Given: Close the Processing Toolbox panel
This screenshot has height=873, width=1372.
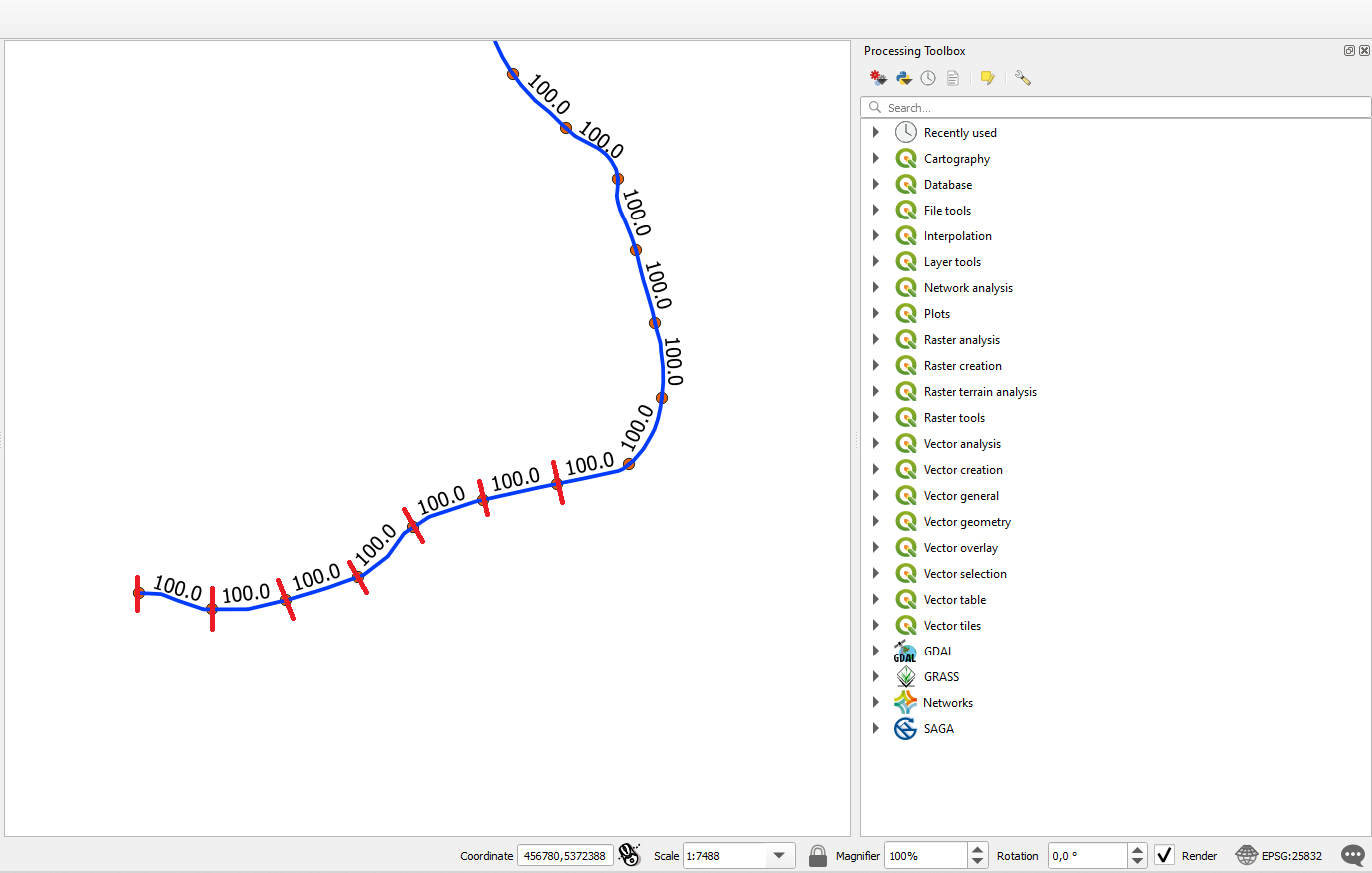Looking at the screenshot, I should click(1364, 51).
